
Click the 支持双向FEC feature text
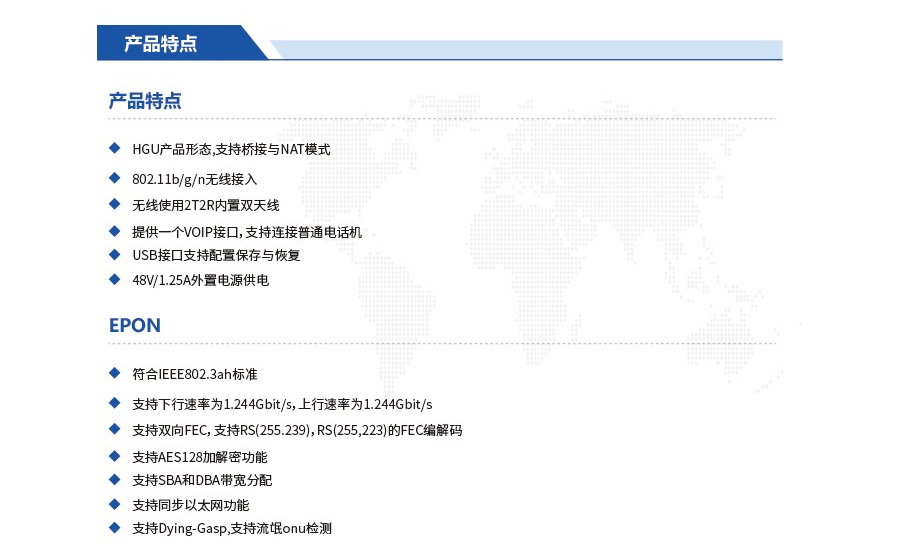coord(297,430)
